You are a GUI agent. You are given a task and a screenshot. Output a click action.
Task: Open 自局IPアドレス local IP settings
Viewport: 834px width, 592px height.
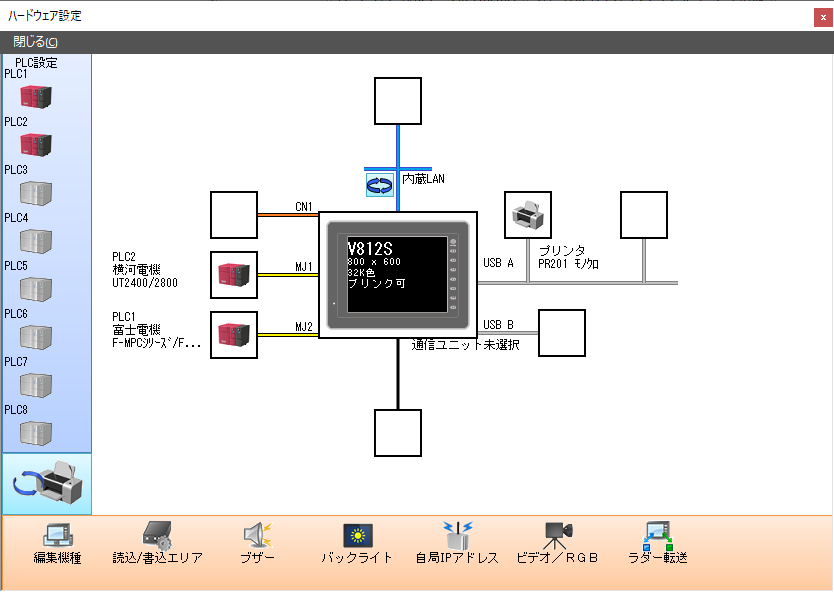click(457, 543)
